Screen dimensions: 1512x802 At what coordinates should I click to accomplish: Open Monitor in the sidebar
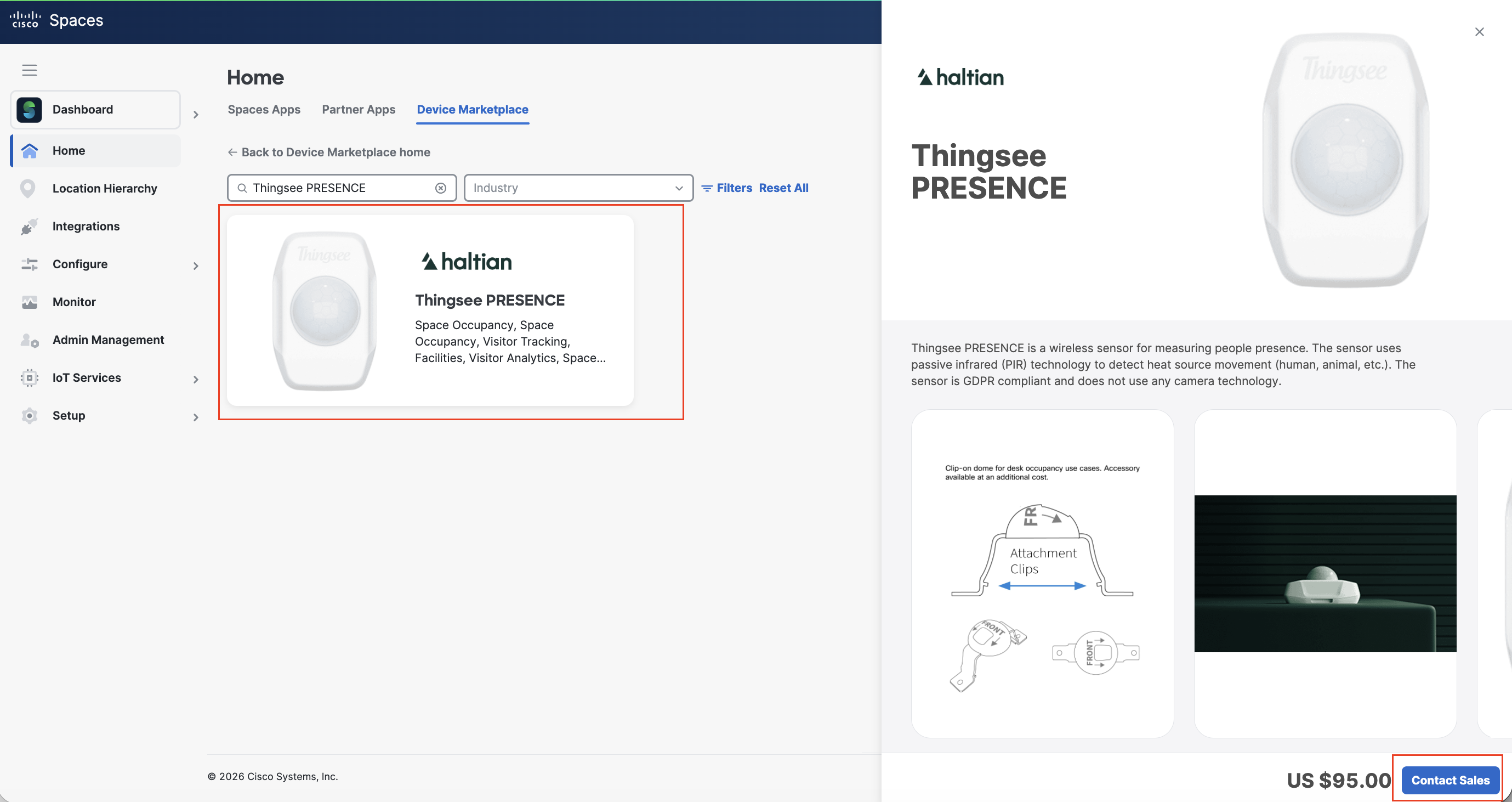(x=96, y=302)
